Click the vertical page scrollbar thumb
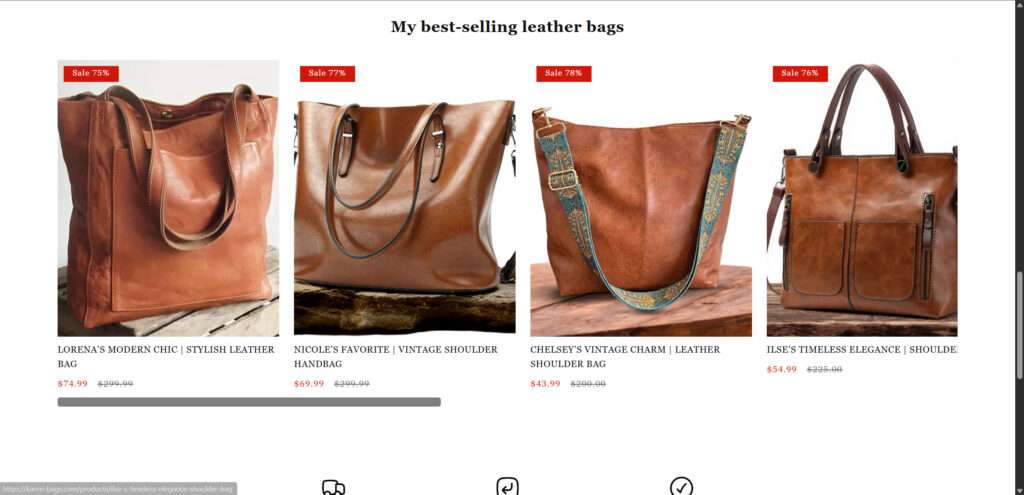Image resolution: width=1024 pixels, height=495 pixels. (x=1019, y=325)
